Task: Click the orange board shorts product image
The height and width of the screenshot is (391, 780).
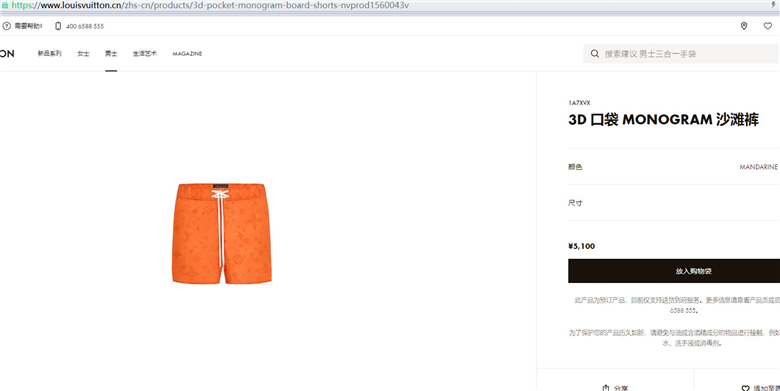Action: (222, 233)
